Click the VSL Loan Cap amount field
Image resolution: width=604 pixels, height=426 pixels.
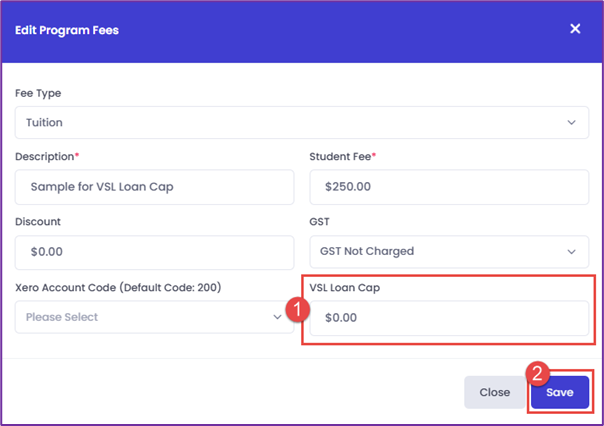(x=449, y=318)
